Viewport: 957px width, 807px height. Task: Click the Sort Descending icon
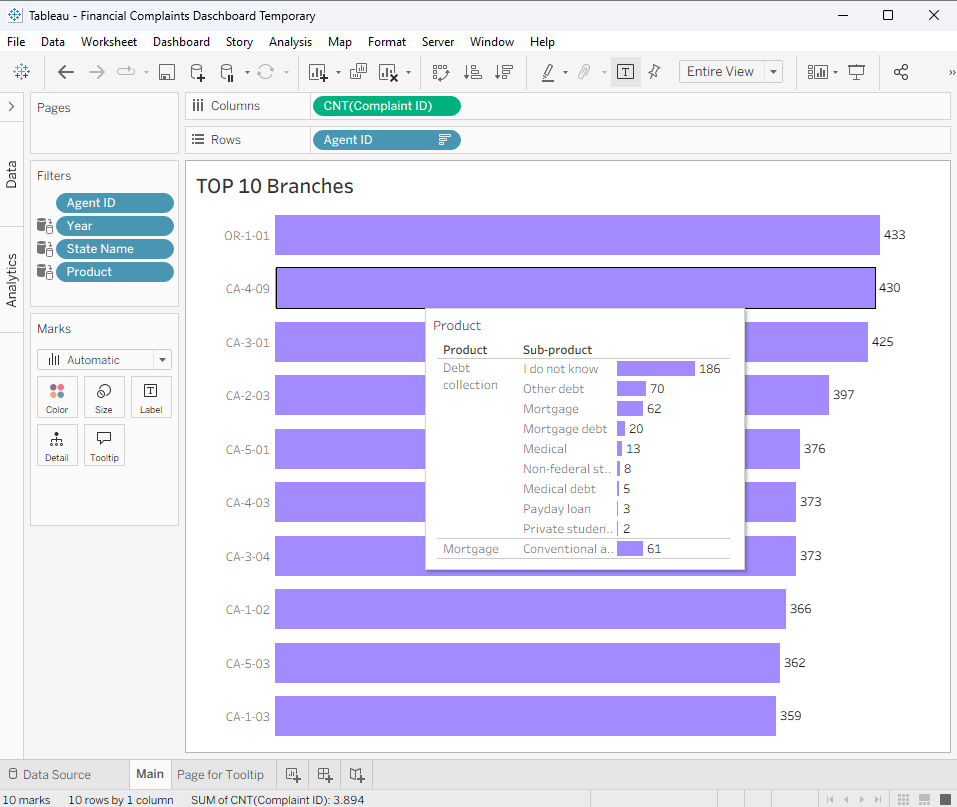coord(504,72)
